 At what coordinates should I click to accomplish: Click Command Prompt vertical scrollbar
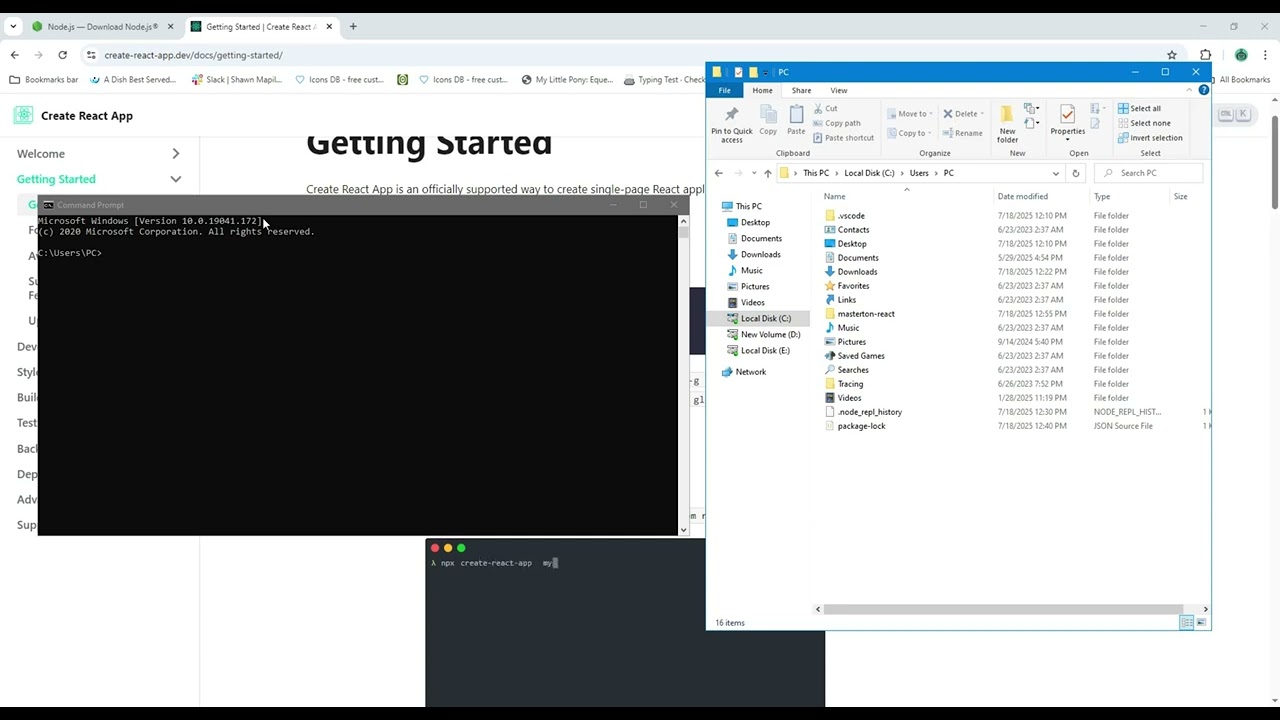coord(683,231)
